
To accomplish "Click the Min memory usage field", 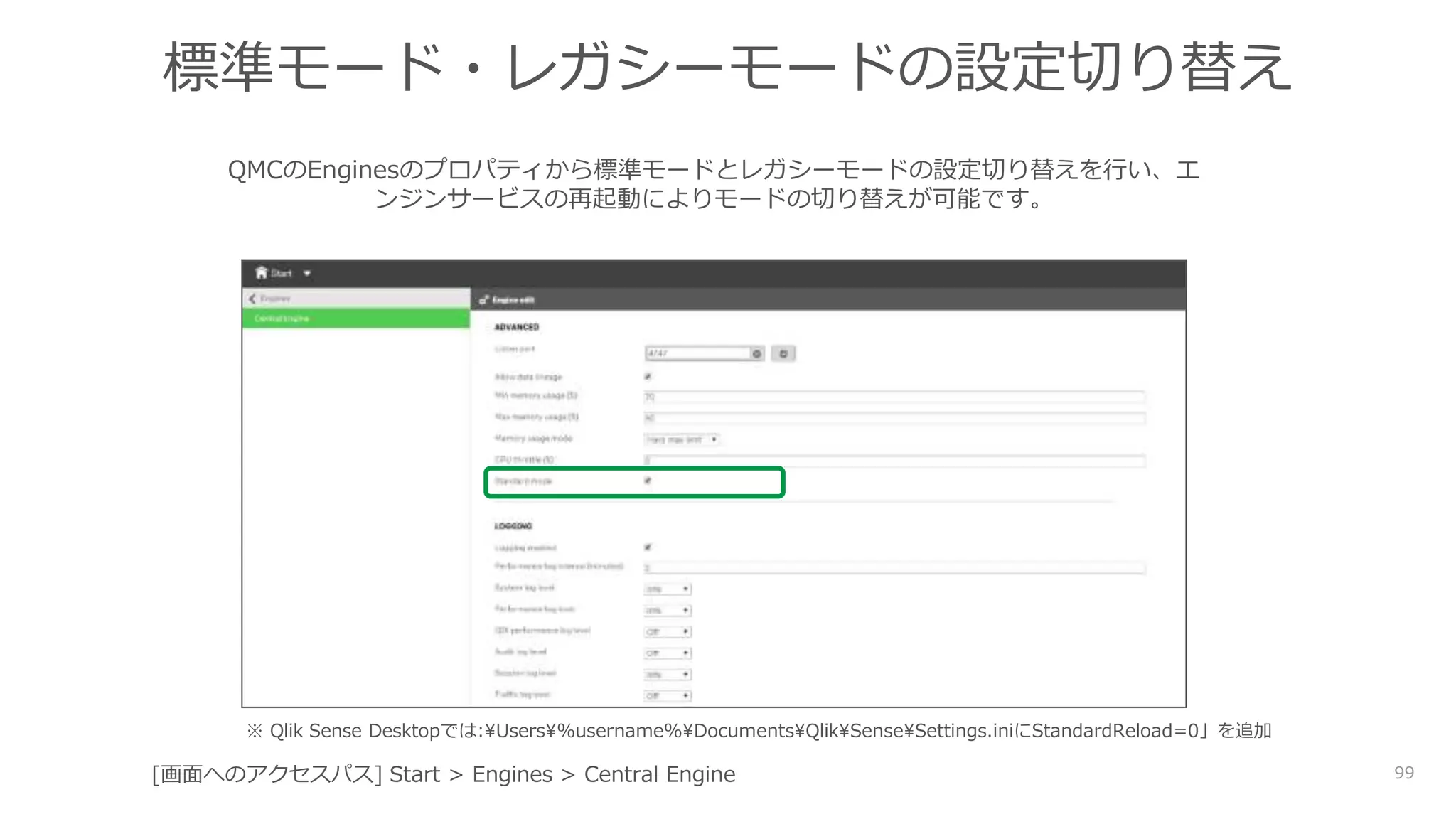I will tap(894, 397).
